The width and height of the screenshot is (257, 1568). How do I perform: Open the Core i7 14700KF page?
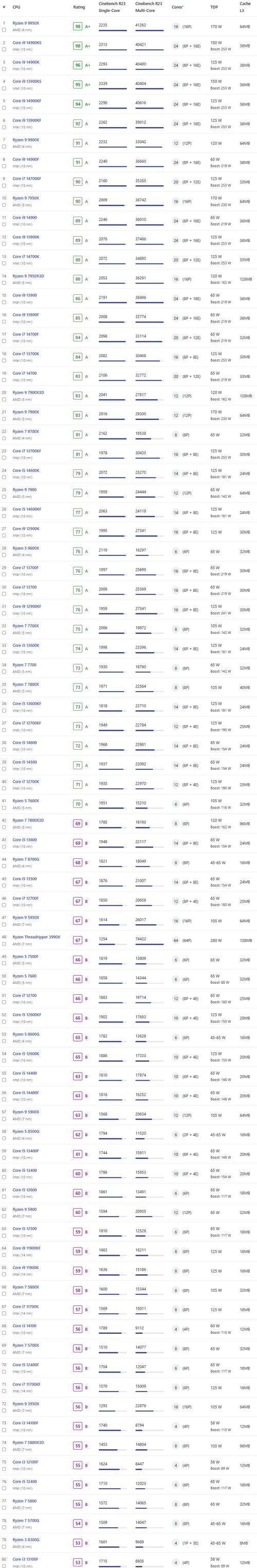click(27, 179)
